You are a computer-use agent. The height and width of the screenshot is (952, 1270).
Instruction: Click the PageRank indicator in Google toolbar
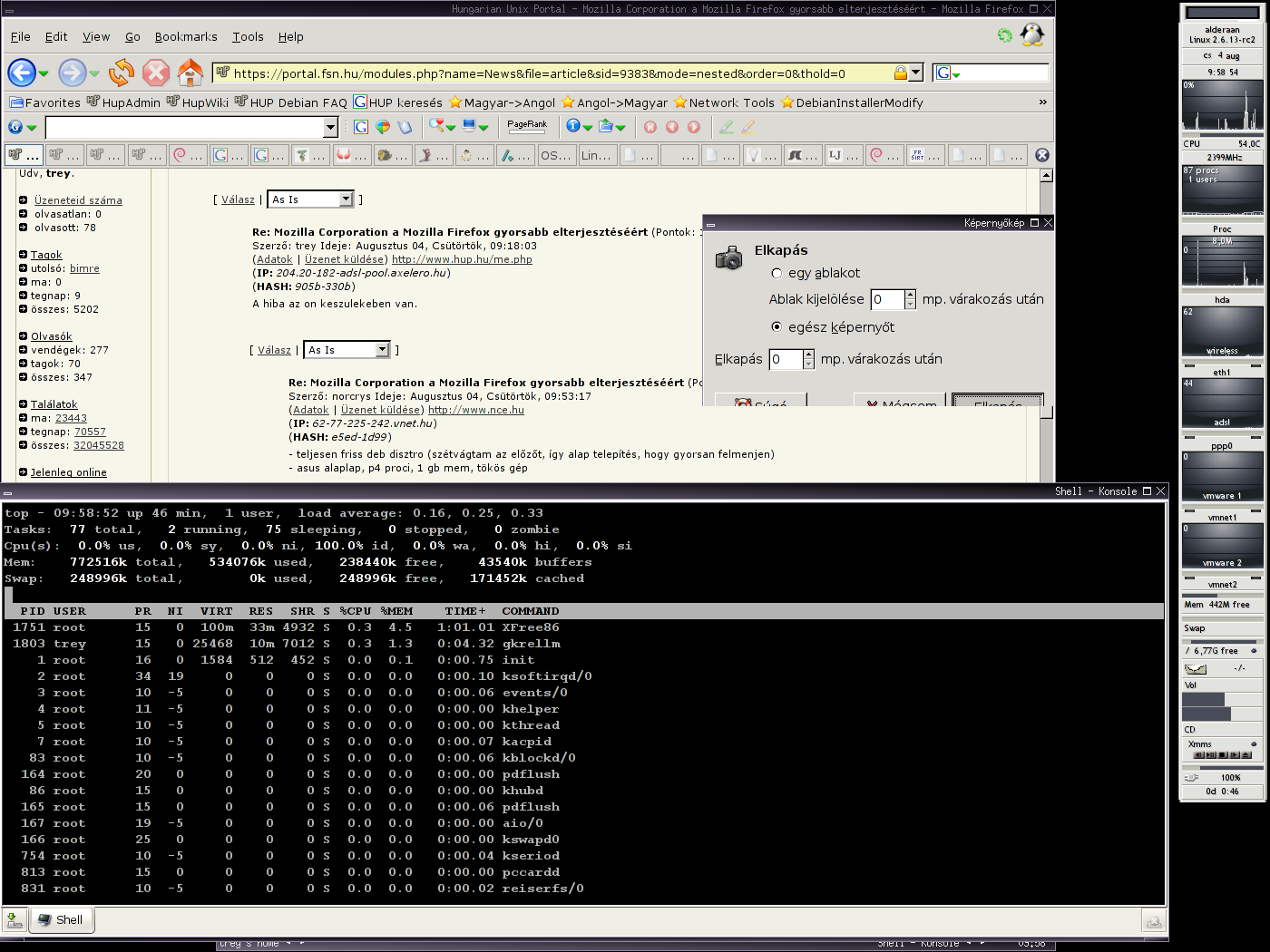click(x=527, y=127)
